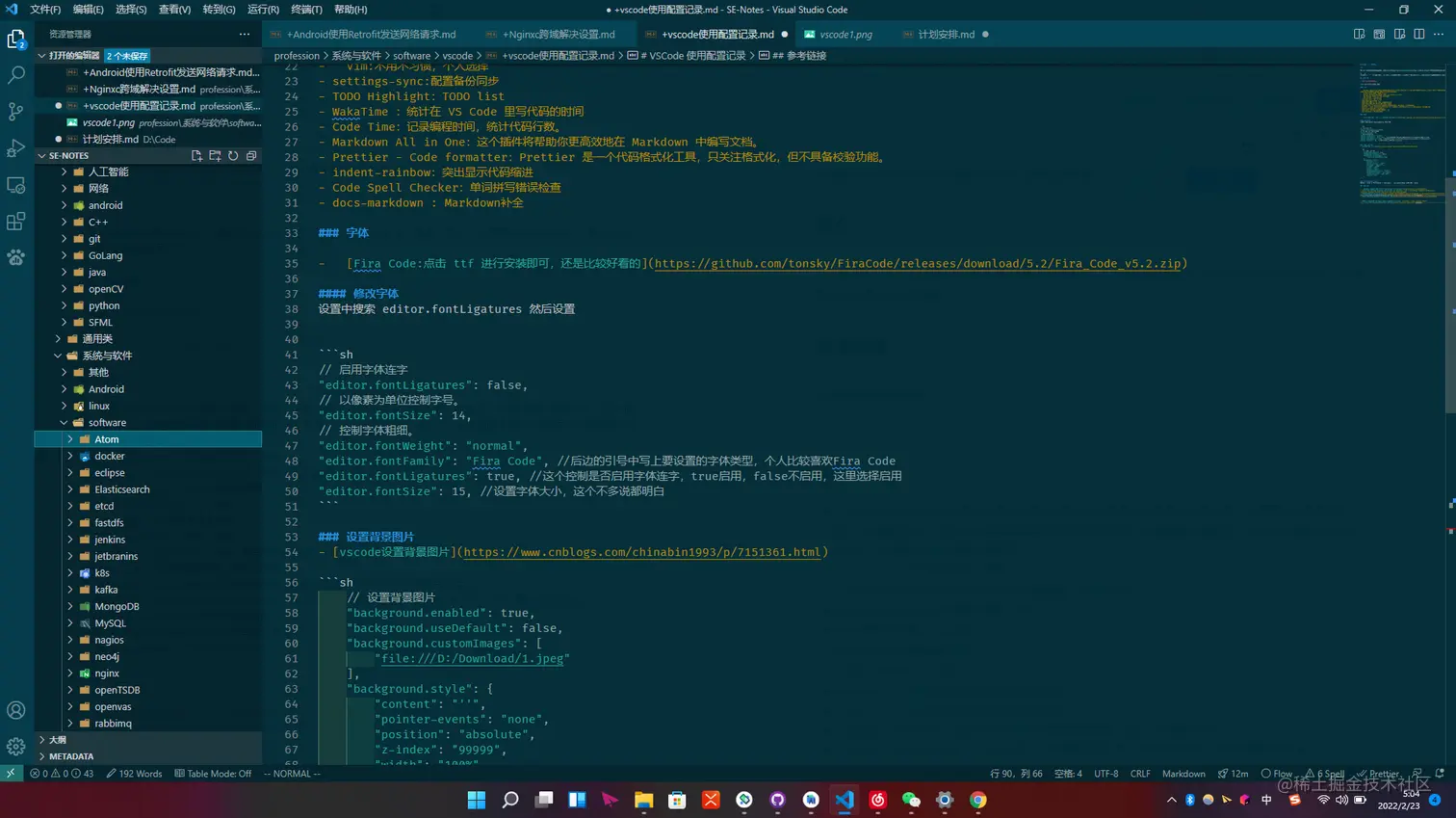Open editor more actions ellipsis
Viewport: 1456px width, 818px height.
pos(1439,34)
